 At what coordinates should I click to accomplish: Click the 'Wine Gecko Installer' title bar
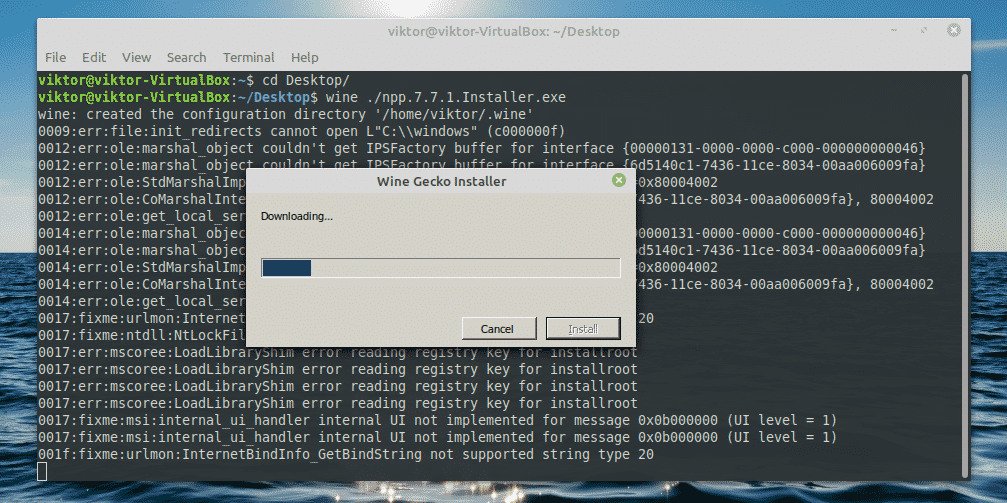pos(441,181)
